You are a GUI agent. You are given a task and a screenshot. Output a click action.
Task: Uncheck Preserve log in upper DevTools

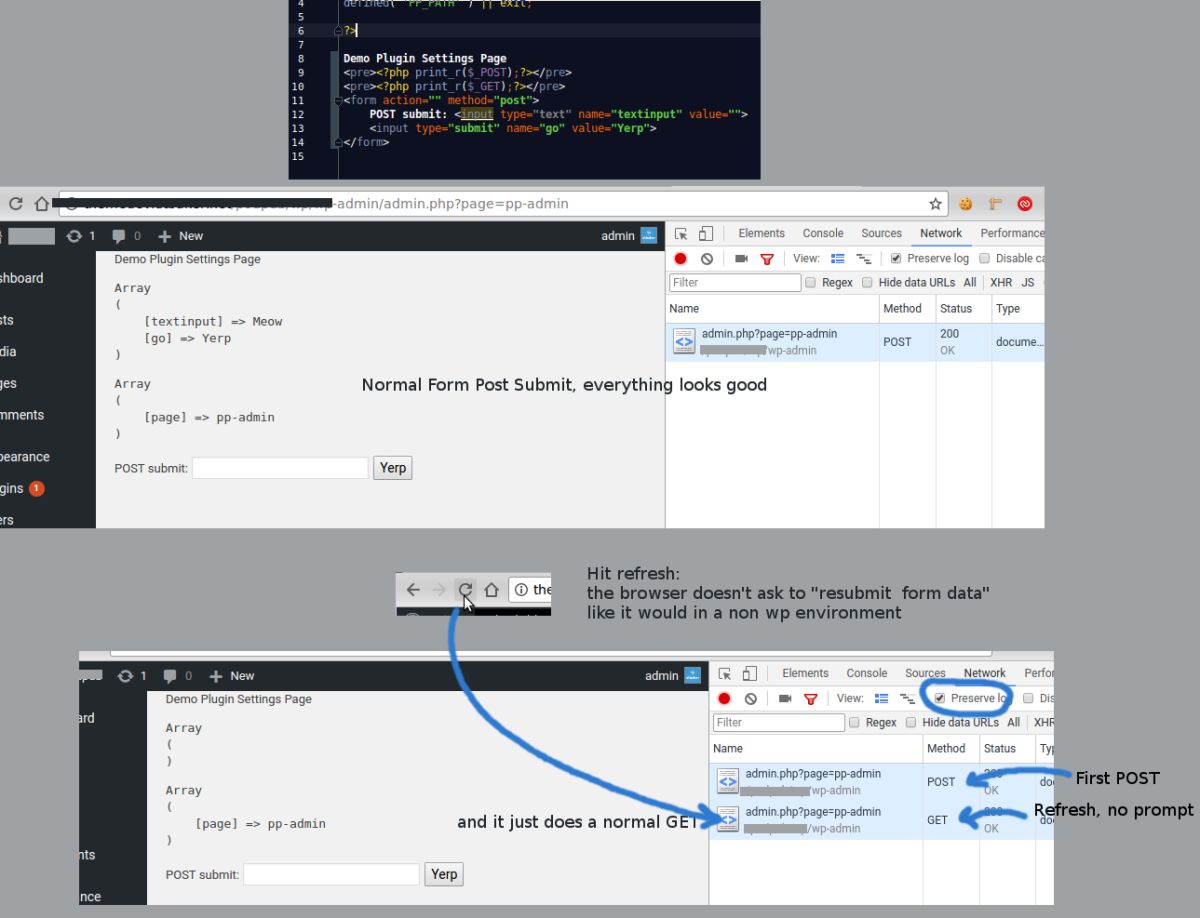[896, 259]
